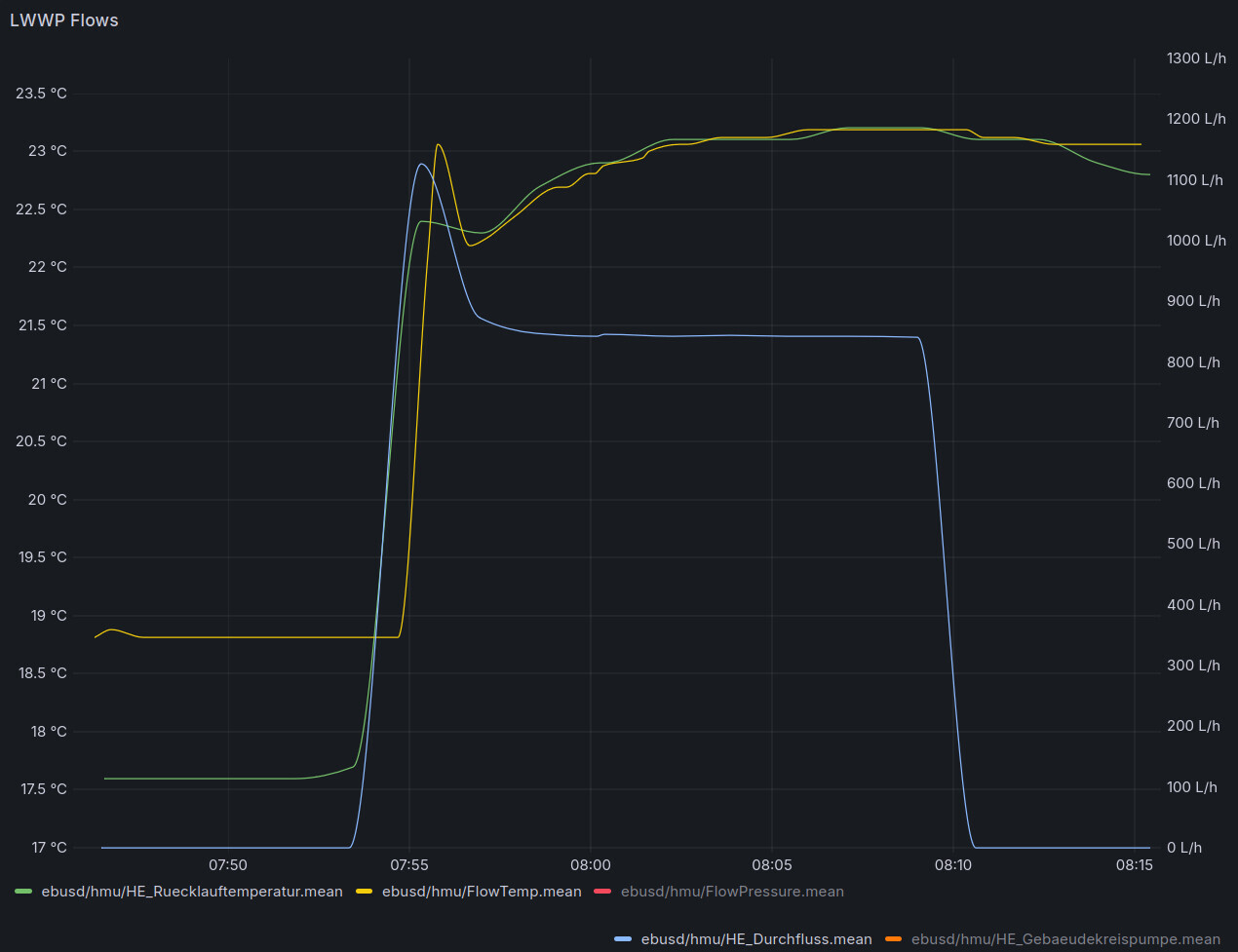Image resolution: width=1238 pixels, height=952 pixels.
Task: Click the 0 L/h right axis label
Action: (1184, 848)
